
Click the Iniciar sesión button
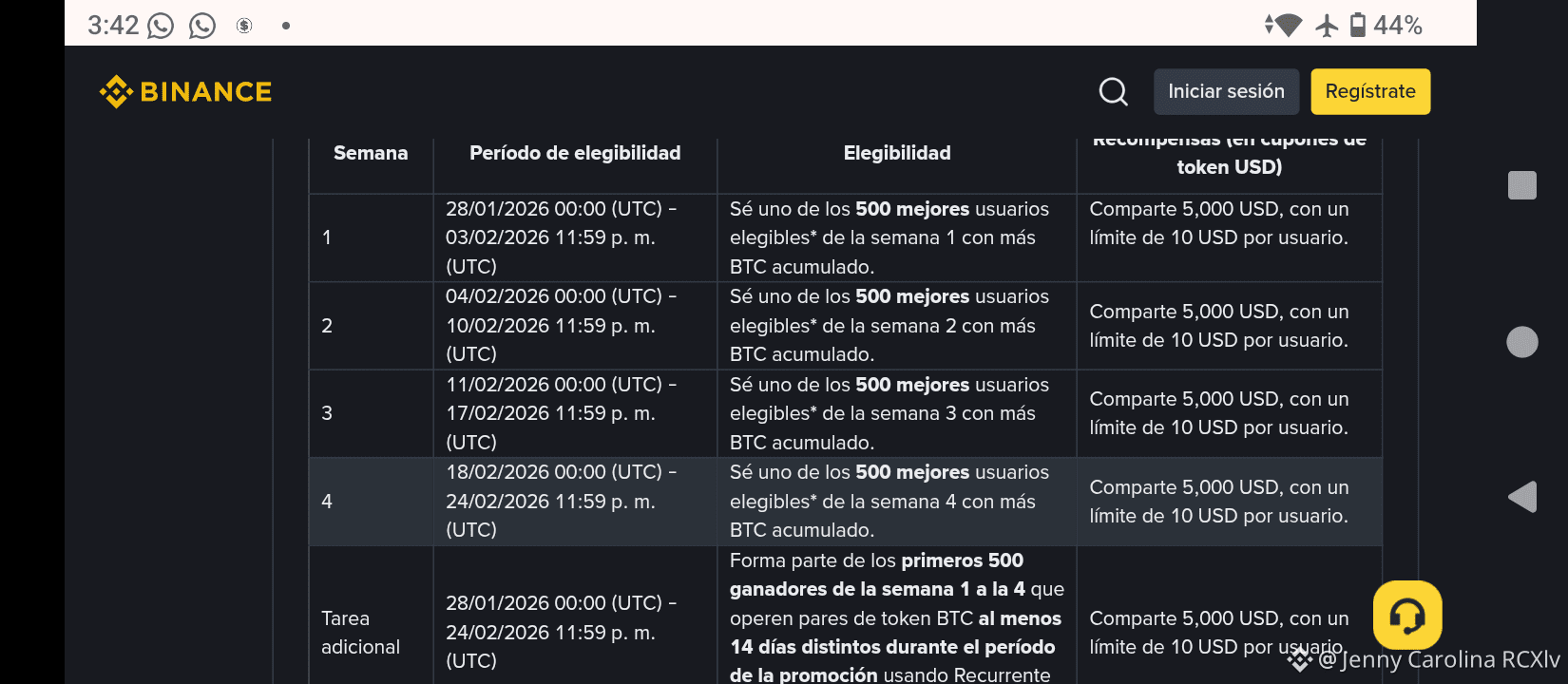(1226, 92)
